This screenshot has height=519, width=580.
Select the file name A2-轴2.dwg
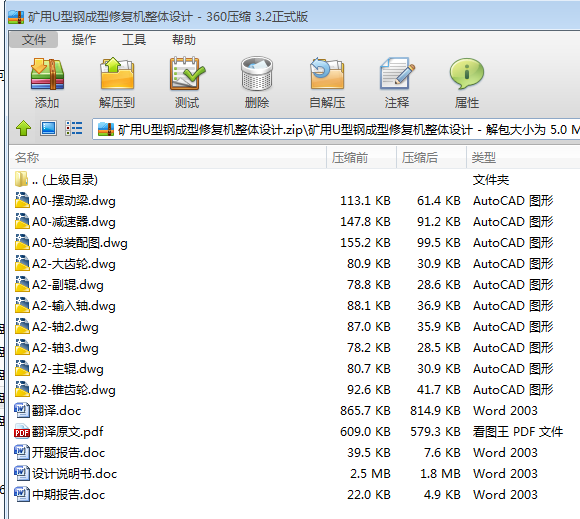point(65,327)
